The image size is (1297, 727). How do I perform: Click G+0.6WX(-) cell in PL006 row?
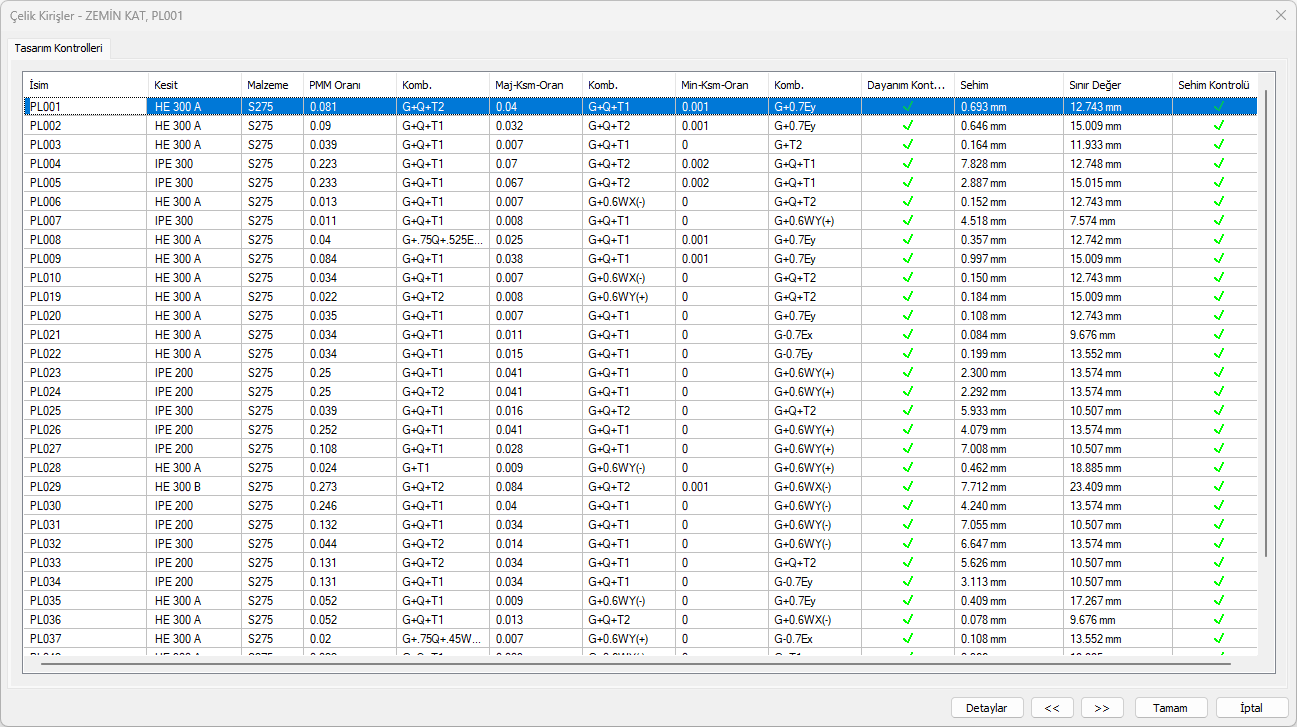[x=629, y=201]
